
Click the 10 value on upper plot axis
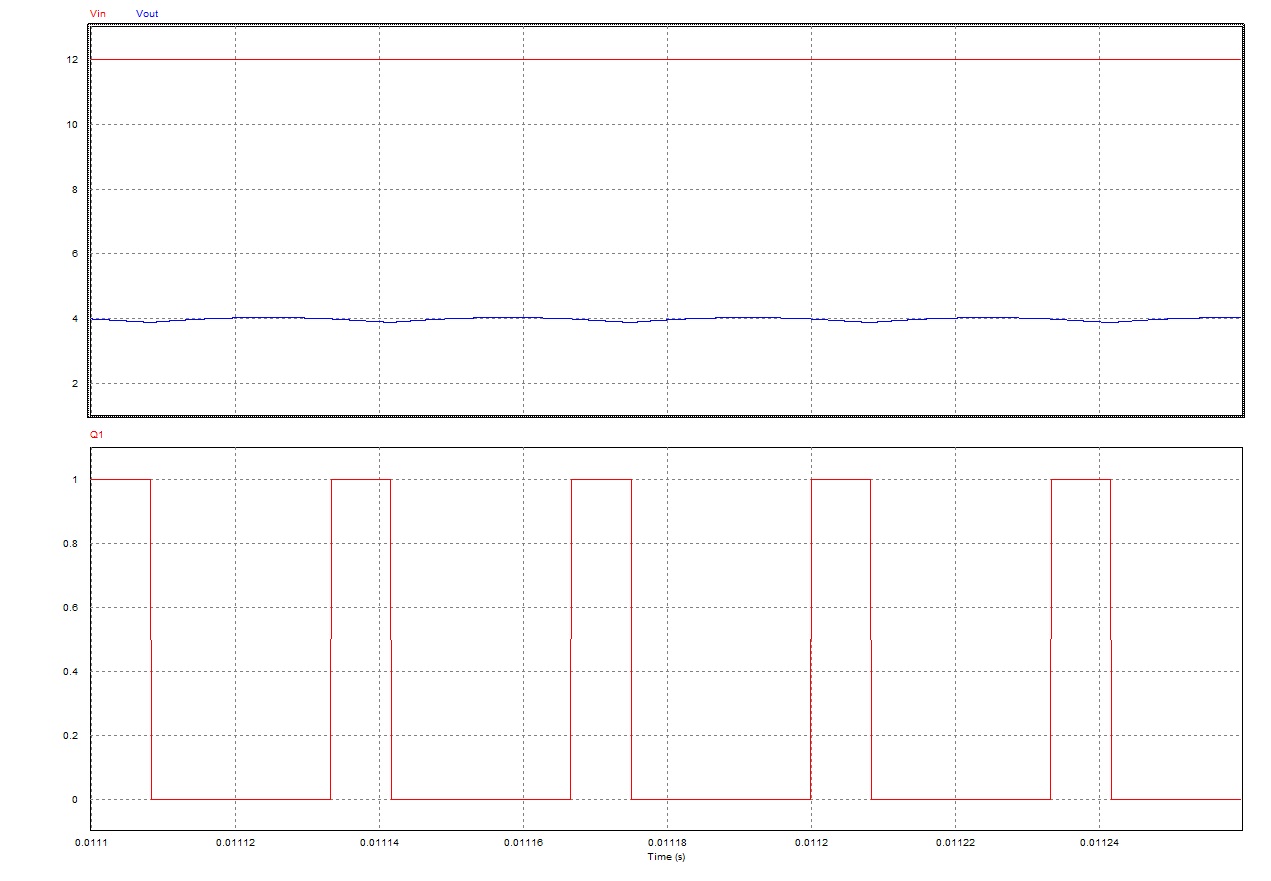(72, 125)
